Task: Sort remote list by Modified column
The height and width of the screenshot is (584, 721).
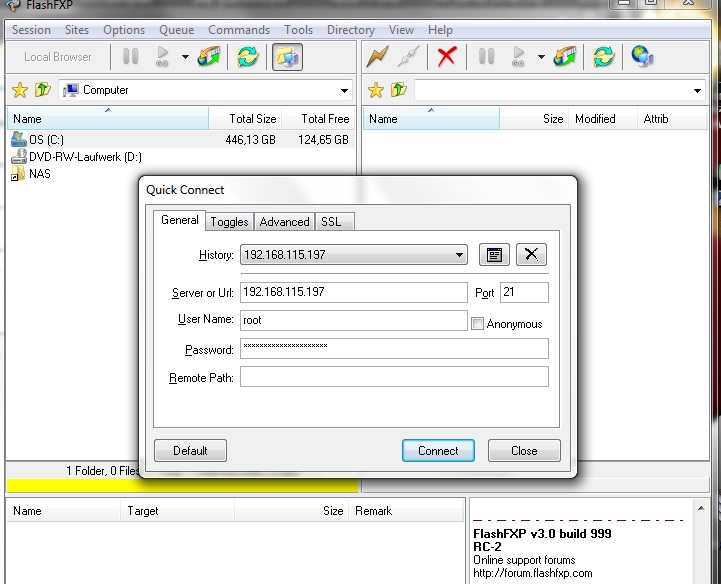Action: point(603,119)
